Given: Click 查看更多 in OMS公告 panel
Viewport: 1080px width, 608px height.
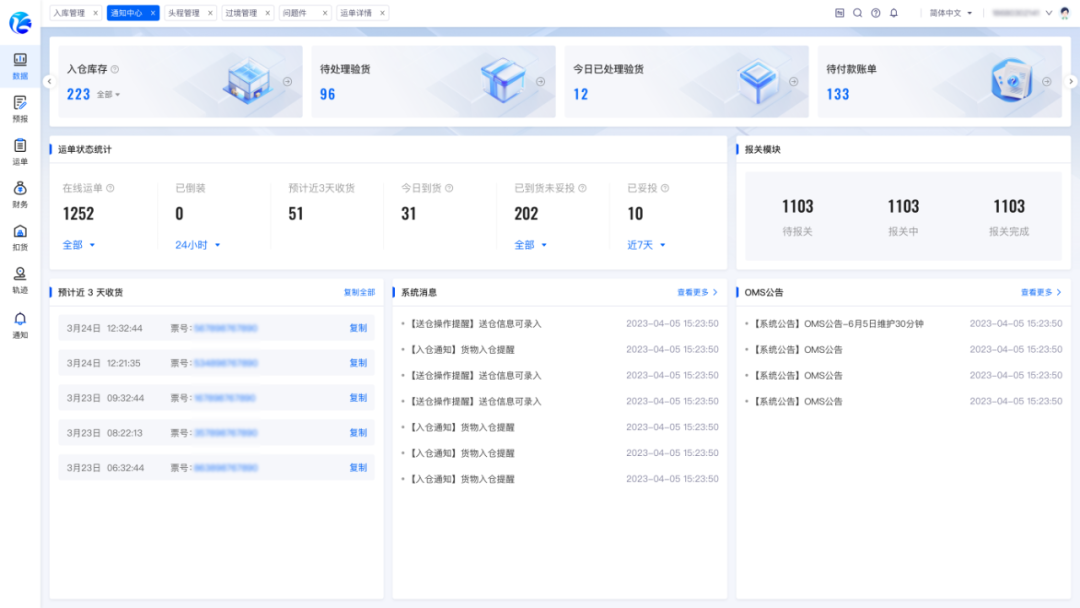Looking at the screenshot, I should tap(1041, 292).
